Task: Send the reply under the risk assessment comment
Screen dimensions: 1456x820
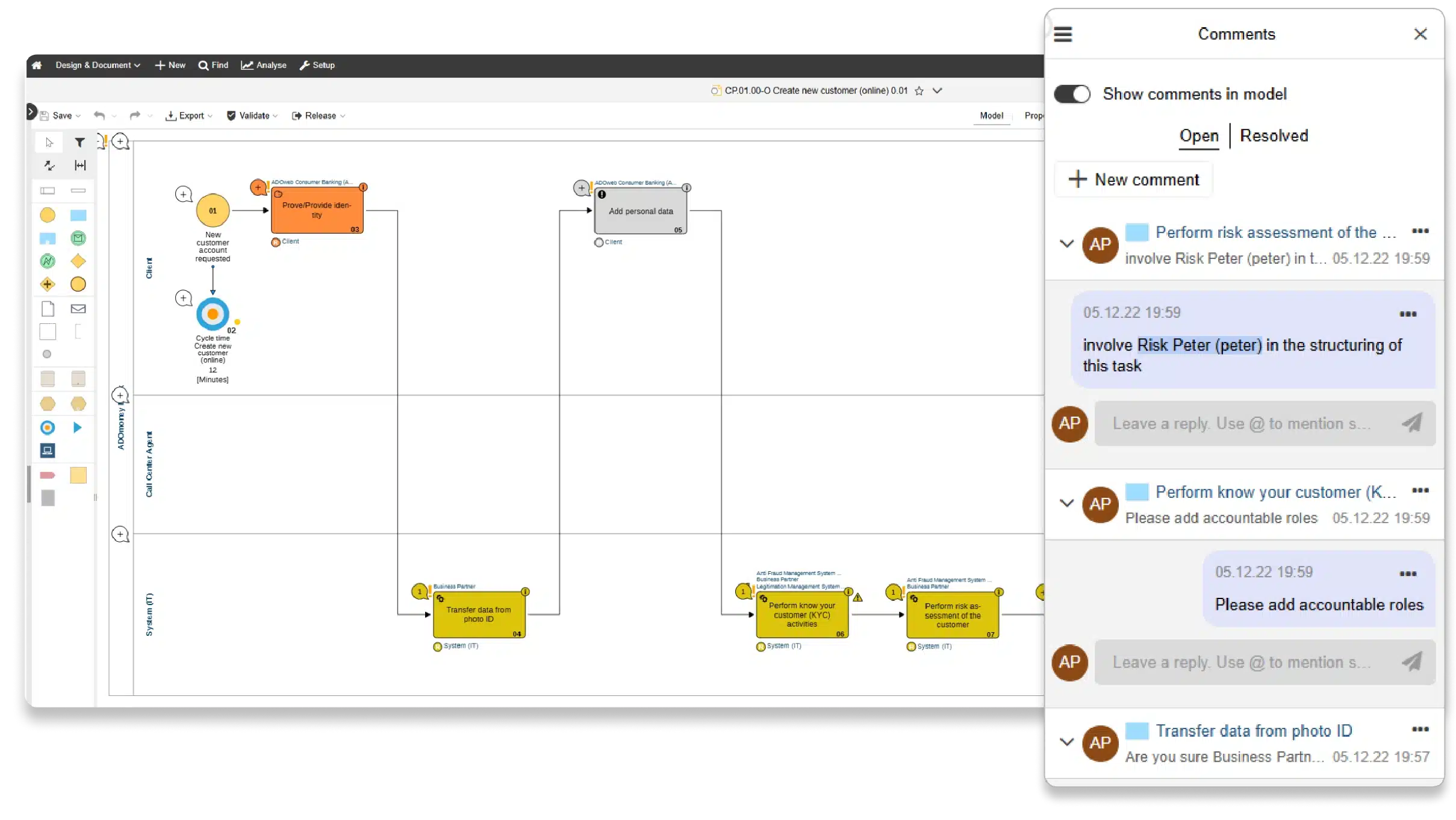Action: (x=1411, y=423)
